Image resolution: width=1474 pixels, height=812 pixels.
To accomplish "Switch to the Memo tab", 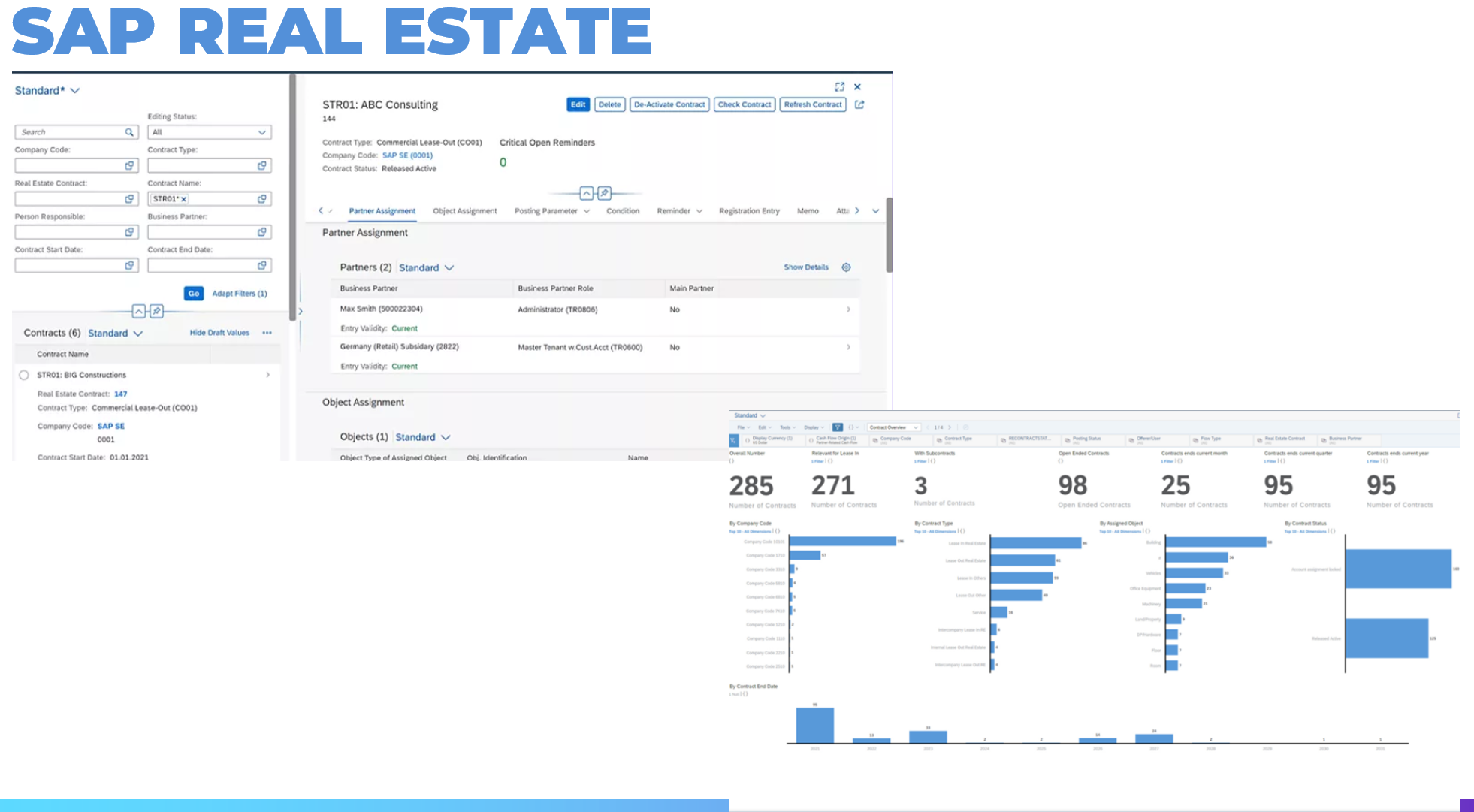I will click(x=808, y=211).
